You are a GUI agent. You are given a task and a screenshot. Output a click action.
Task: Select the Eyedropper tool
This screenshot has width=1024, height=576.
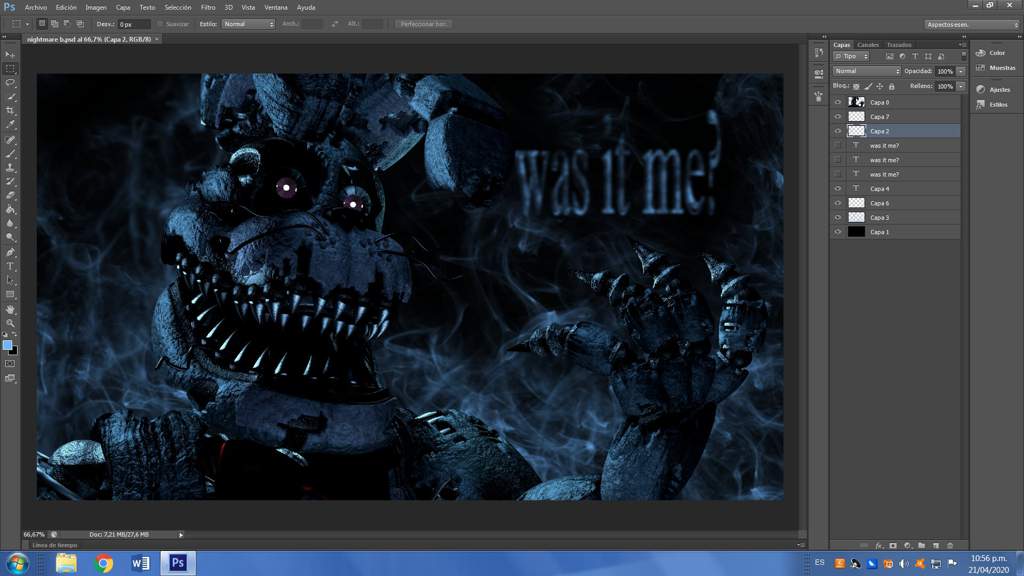10,124
